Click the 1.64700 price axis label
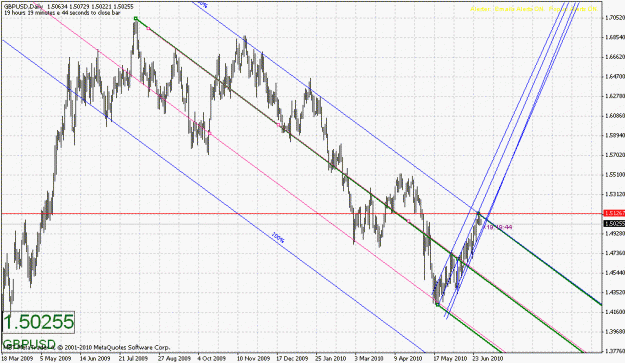Screen dimensions: 625x363 pos(615,76)
